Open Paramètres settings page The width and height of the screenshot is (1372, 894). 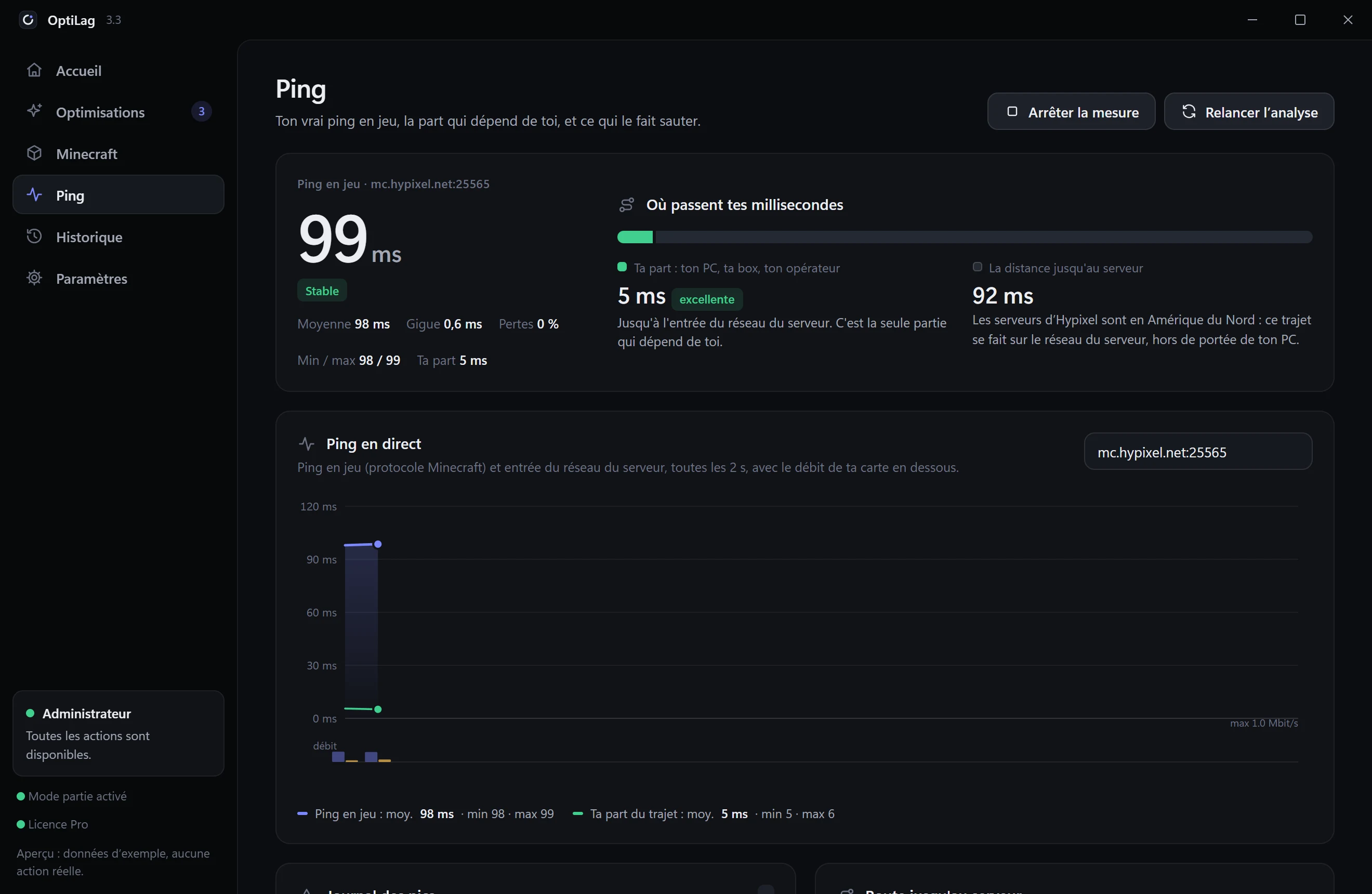[x=118, y=278]
